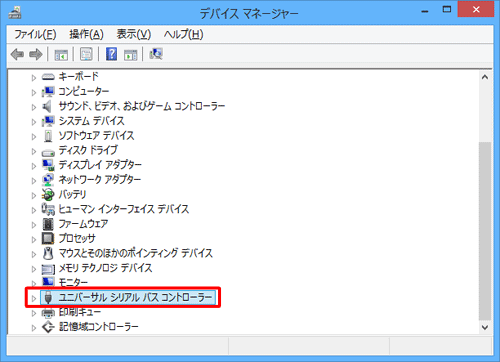The width and height of the screenshot is (500, 362).
Task: Select the システム デバイス label
Action: coord(91,121)
